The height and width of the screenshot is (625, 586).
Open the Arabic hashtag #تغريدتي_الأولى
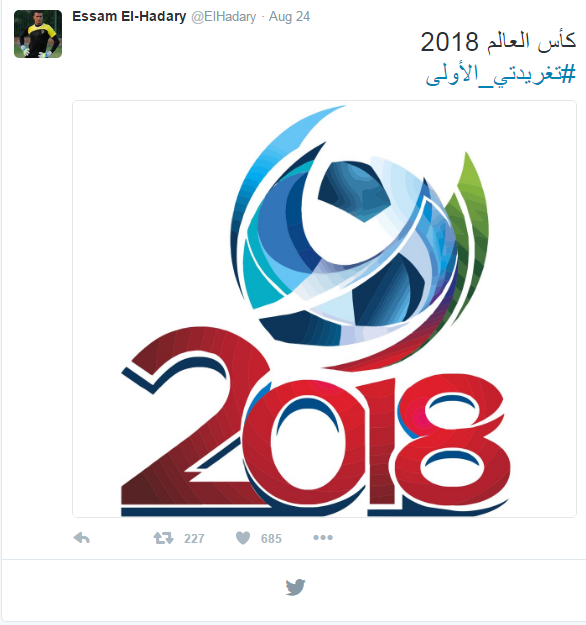click(x=501, y=74)
